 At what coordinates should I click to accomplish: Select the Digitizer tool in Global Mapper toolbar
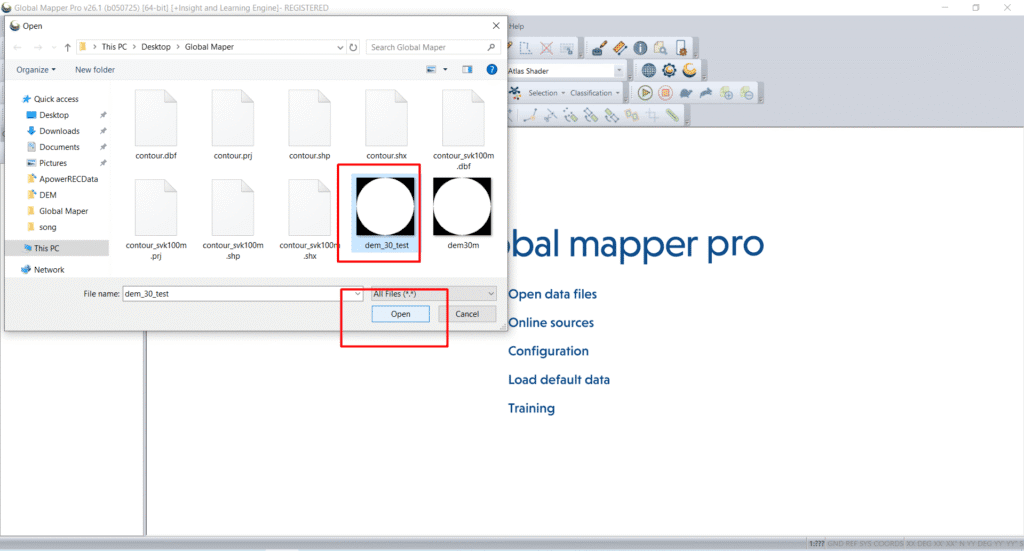point(599,48)
